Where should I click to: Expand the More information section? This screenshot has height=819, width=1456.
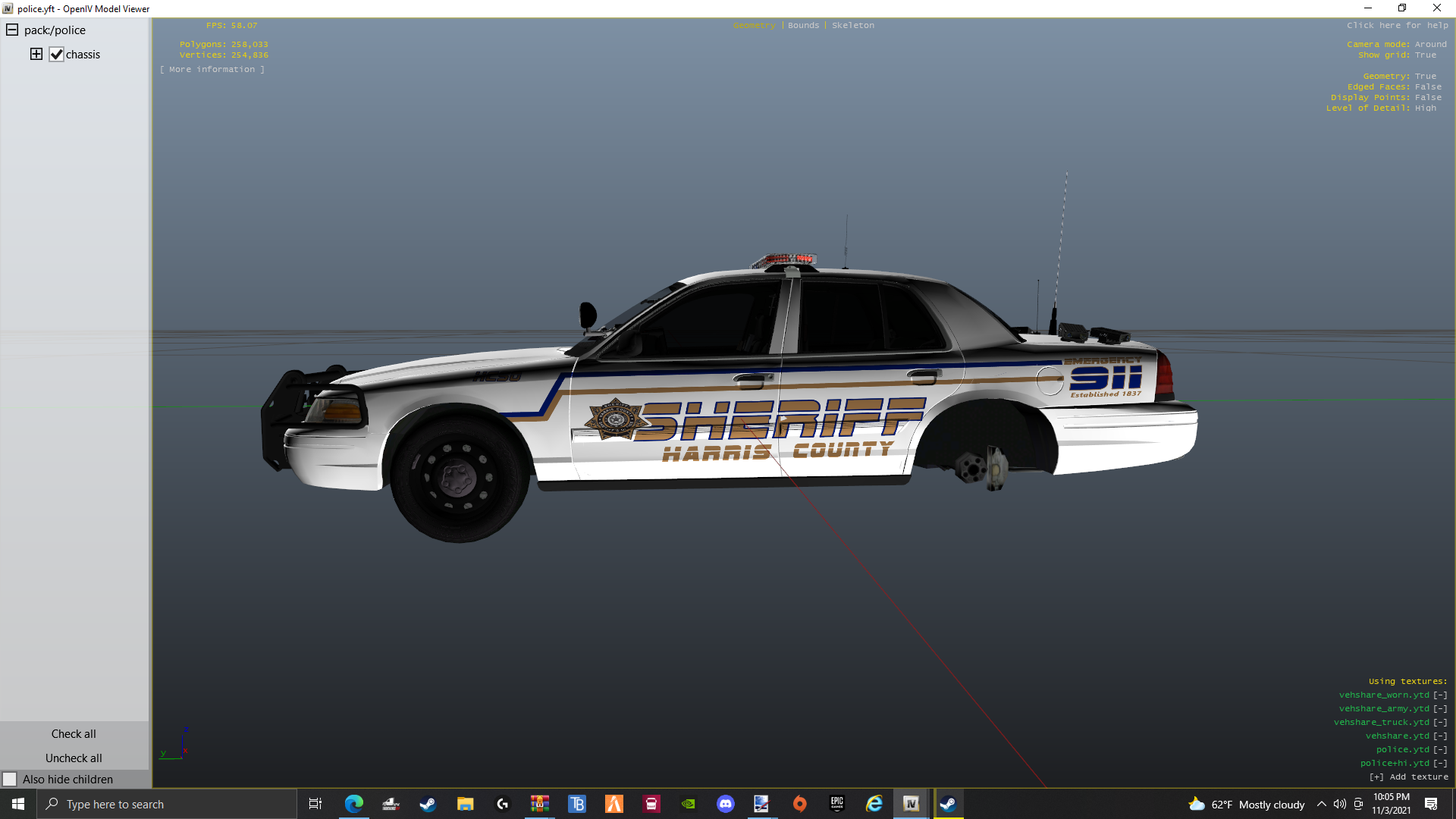click(x=212, y=69)
